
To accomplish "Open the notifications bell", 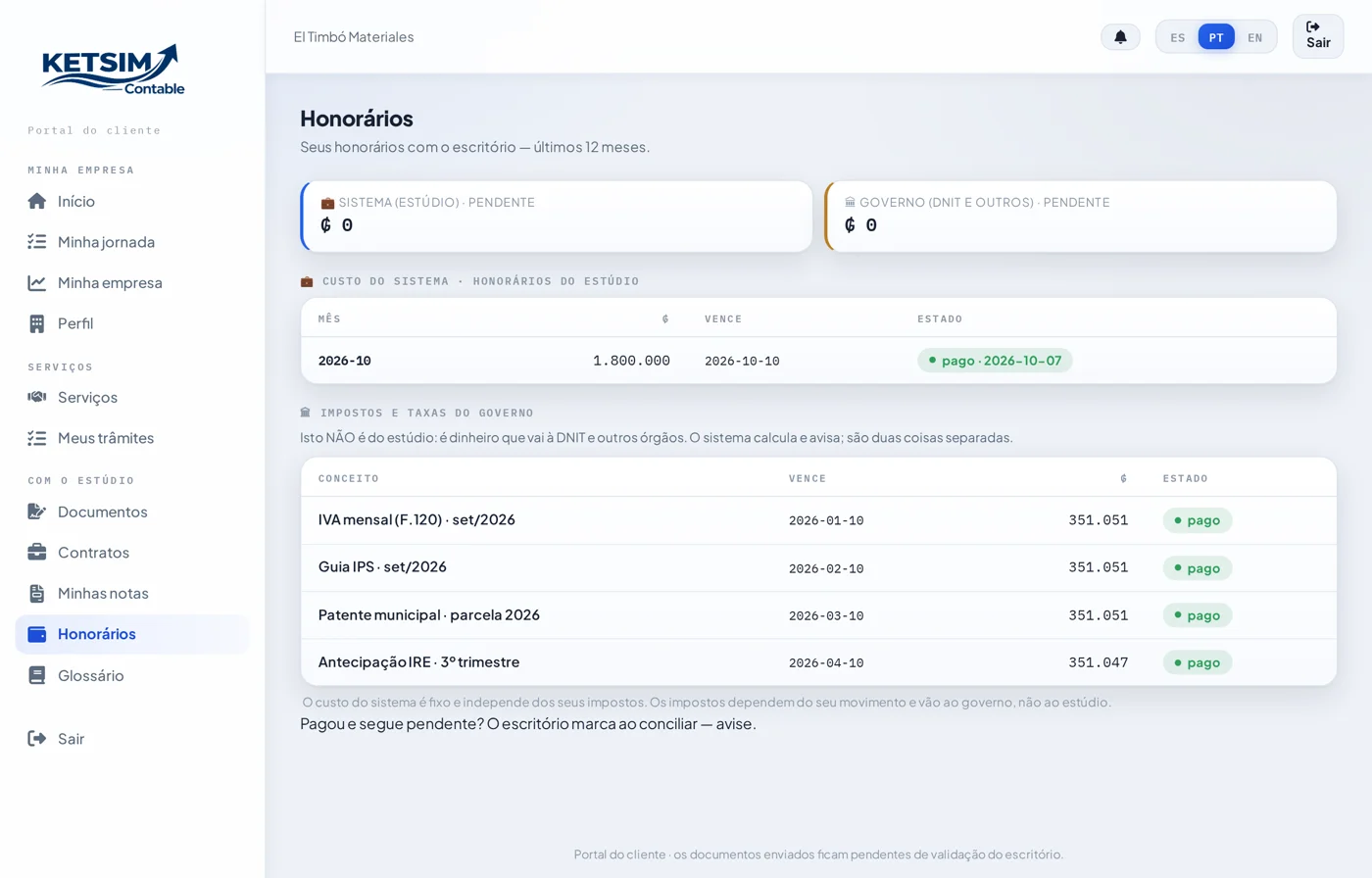I will point(1120,37).
